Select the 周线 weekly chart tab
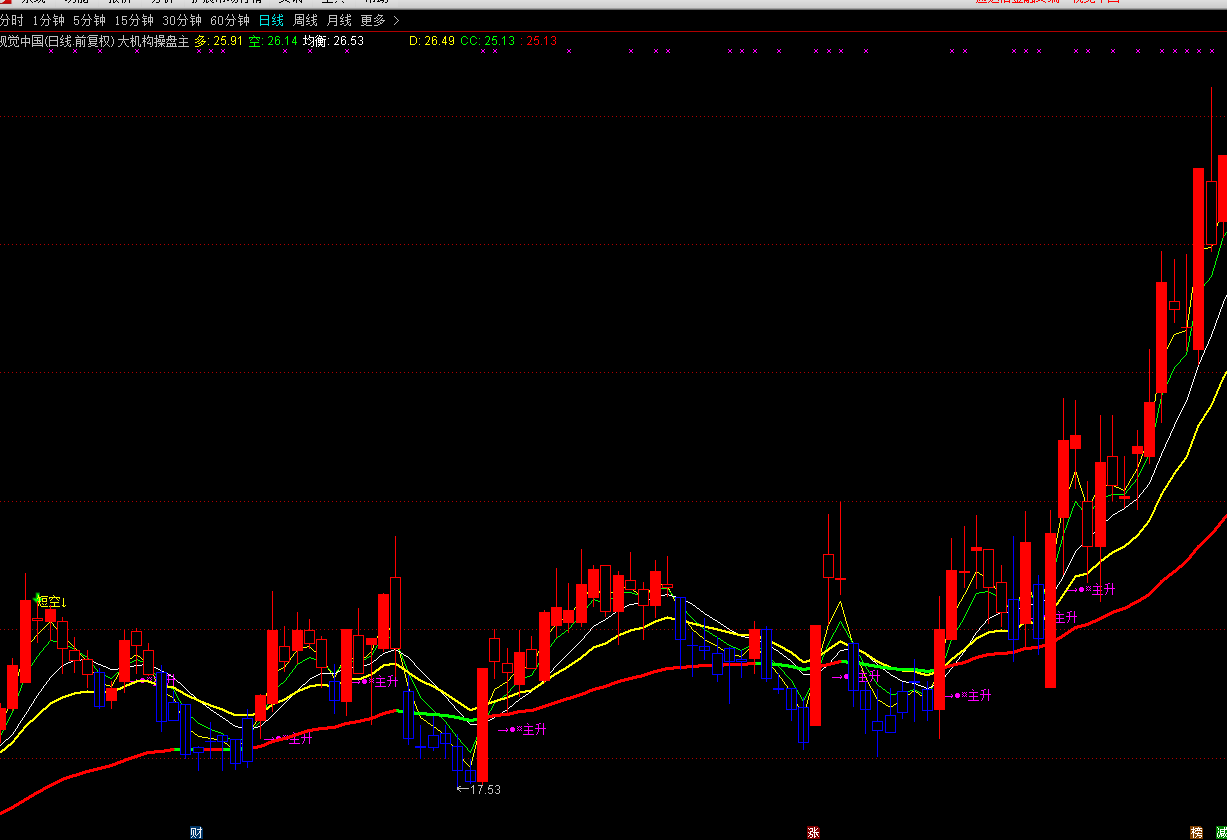 tap(305, 20)
